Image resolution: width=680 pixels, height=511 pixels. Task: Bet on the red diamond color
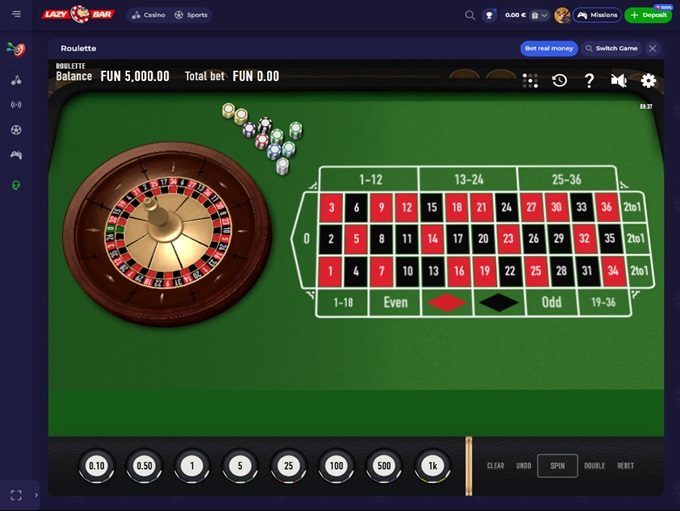pos(447,302)
